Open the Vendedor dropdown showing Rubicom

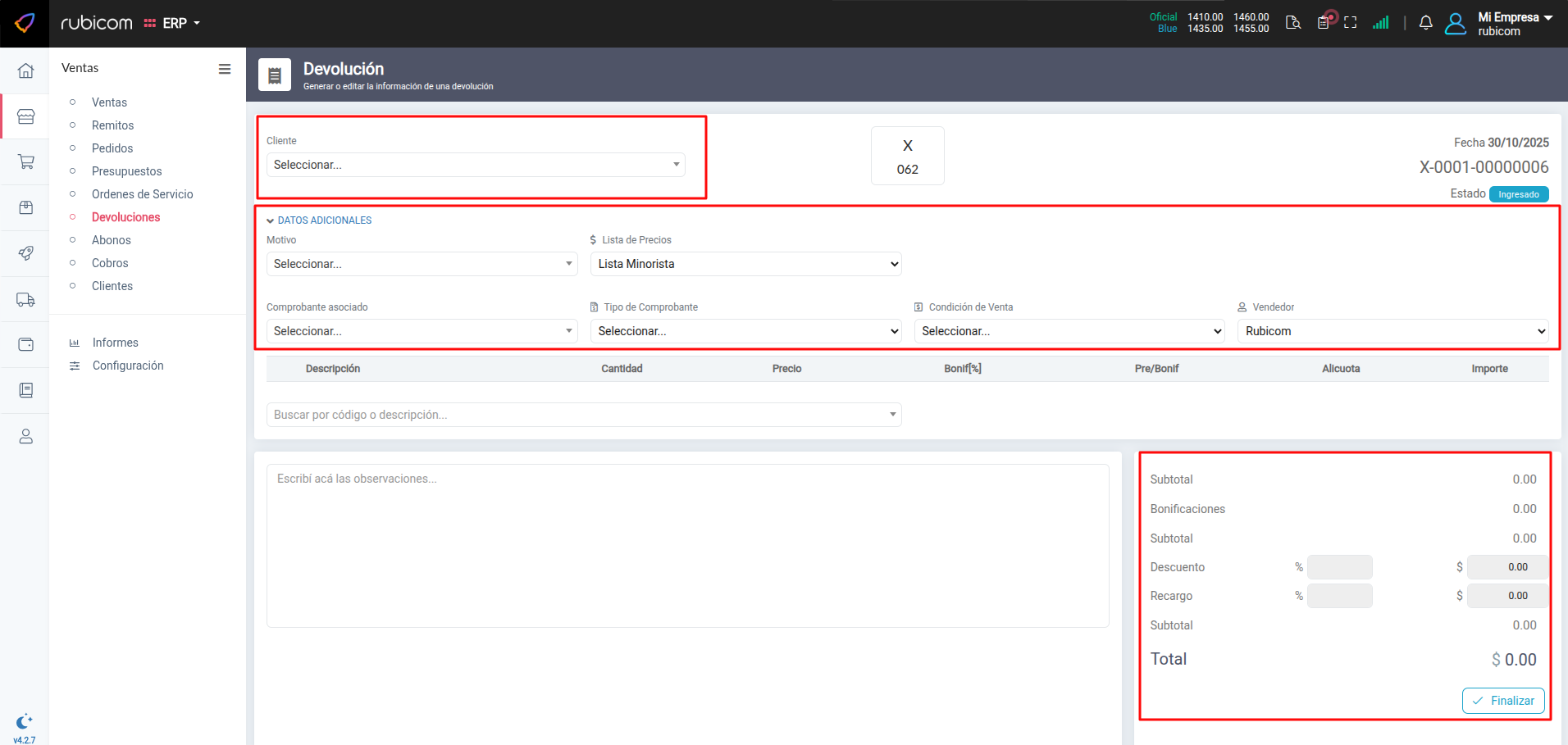[1393, 331]
